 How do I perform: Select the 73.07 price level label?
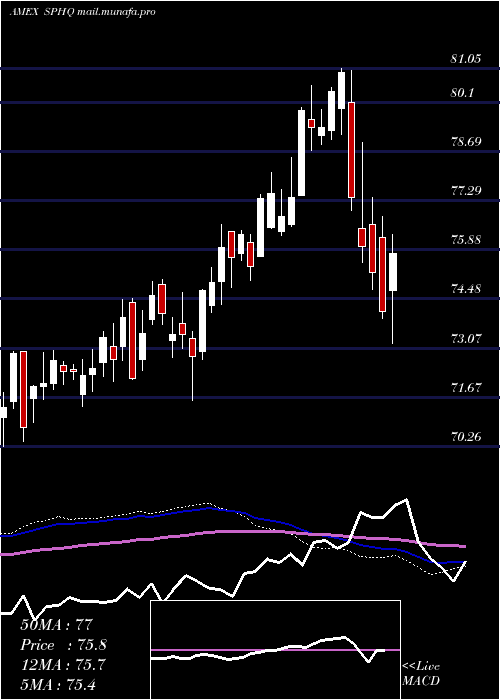coord(466,338)
